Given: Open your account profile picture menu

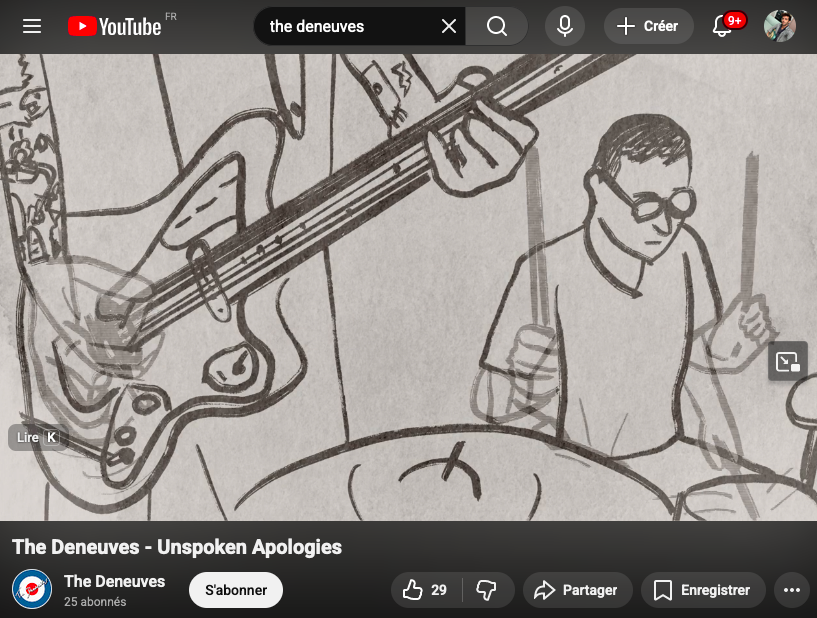Looking at the screenshot, I should 780,26.
